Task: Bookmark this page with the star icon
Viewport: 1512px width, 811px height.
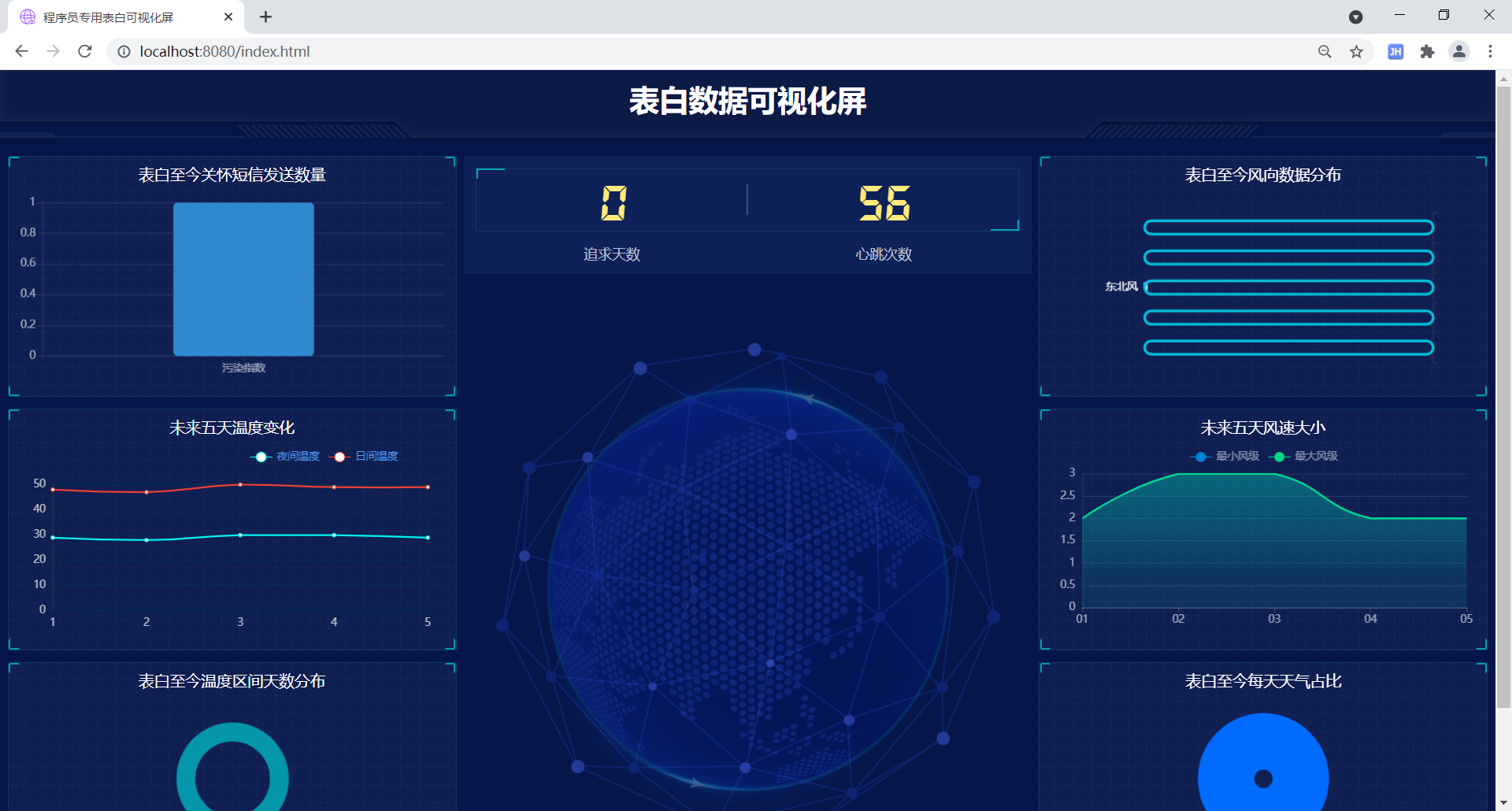Action: [x=1356, y=51]
